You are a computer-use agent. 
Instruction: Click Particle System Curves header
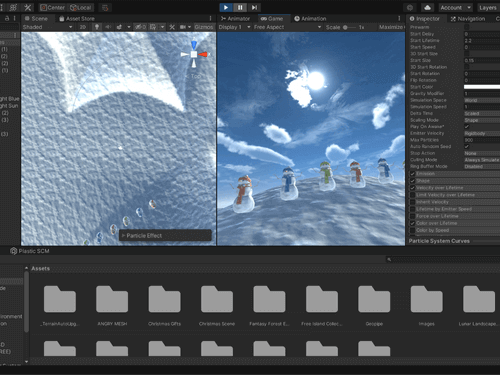pyautogui.click(x=439, y=241)
